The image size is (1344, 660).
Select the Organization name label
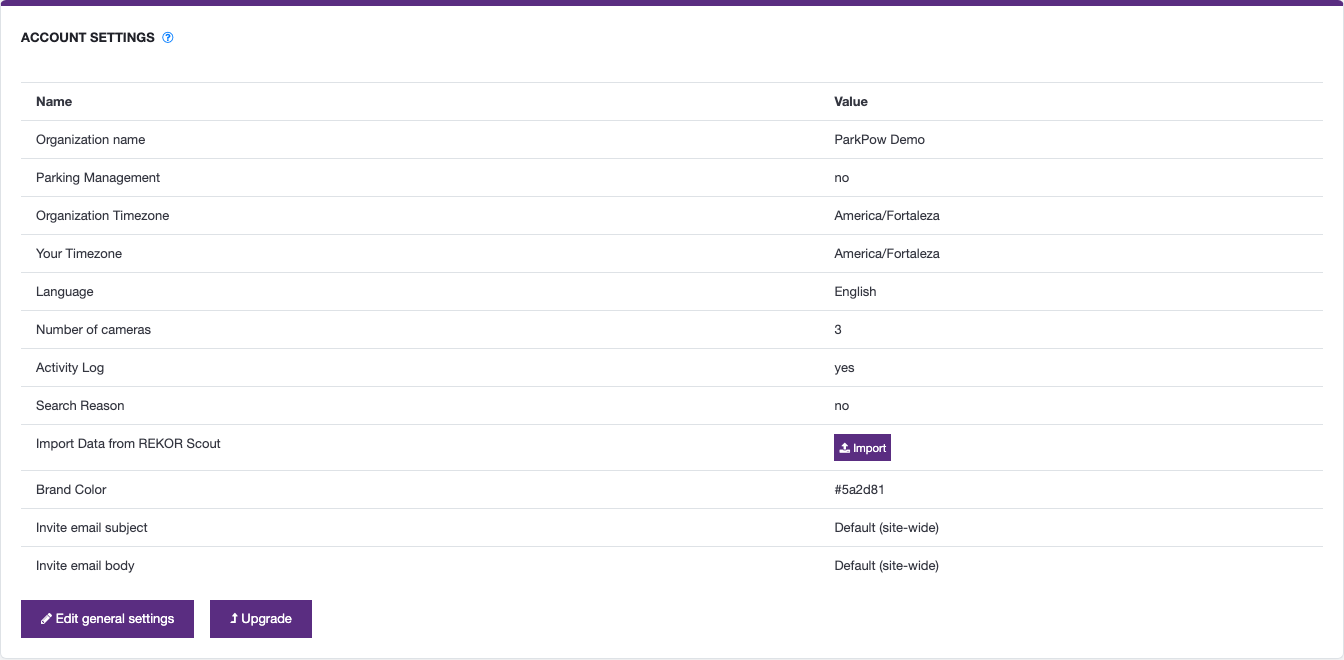coord(90,140)
